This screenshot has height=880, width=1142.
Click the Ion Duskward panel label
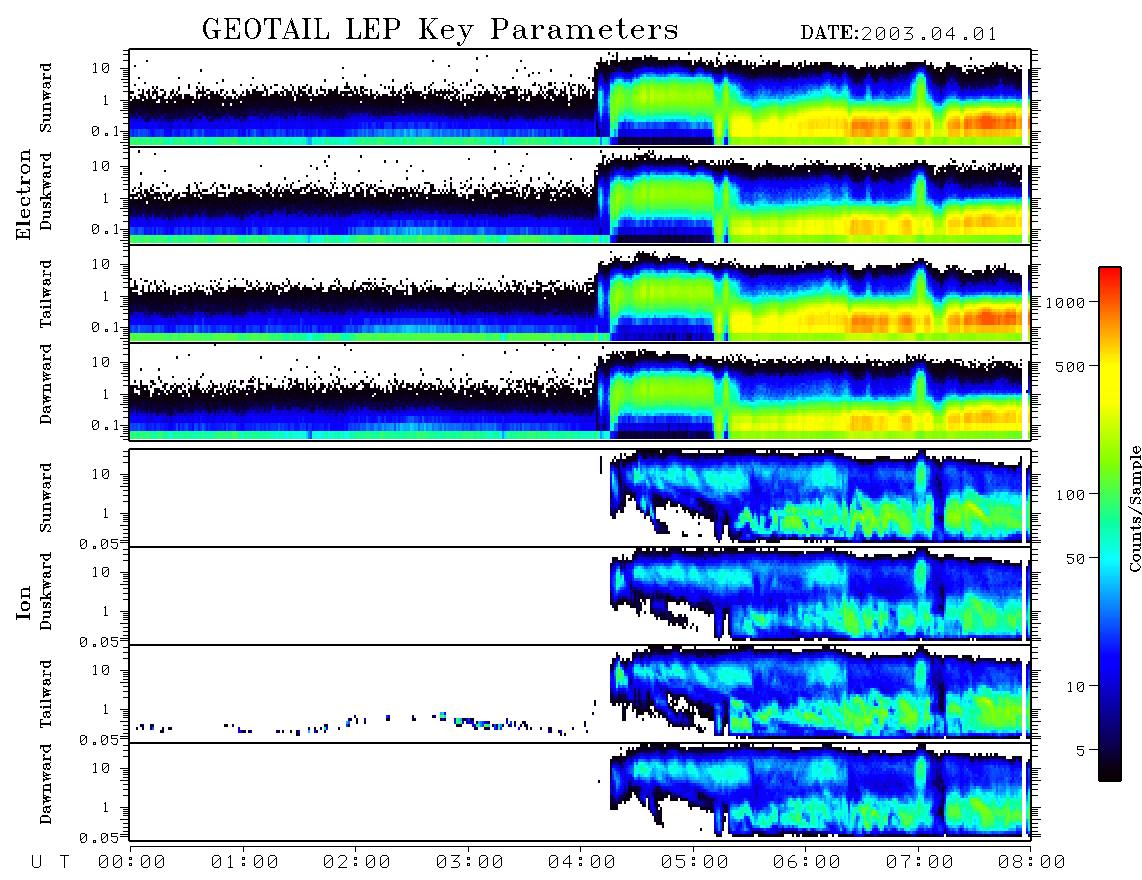tap(46, 591)
